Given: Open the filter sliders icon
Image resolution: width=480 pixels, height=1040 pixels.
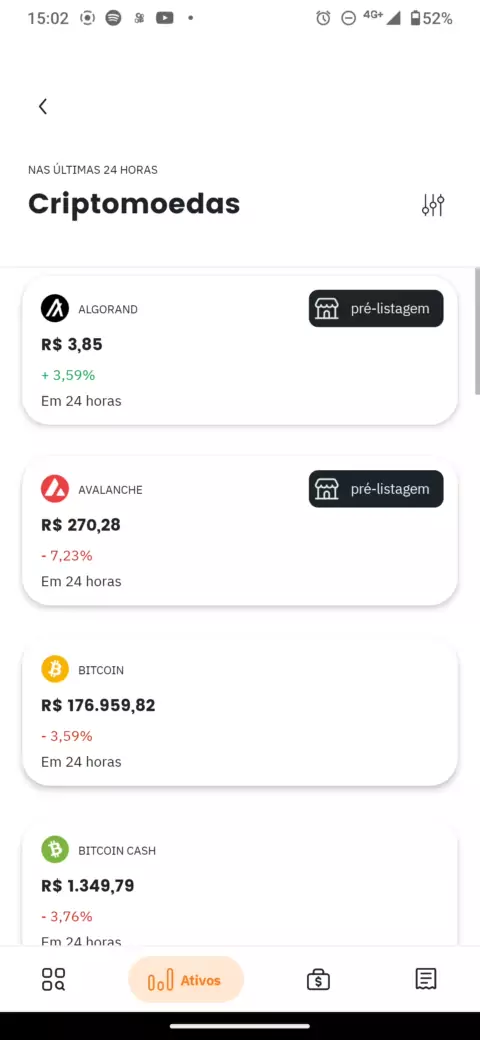Looking at the screenshot, I should tap(433, 205).
